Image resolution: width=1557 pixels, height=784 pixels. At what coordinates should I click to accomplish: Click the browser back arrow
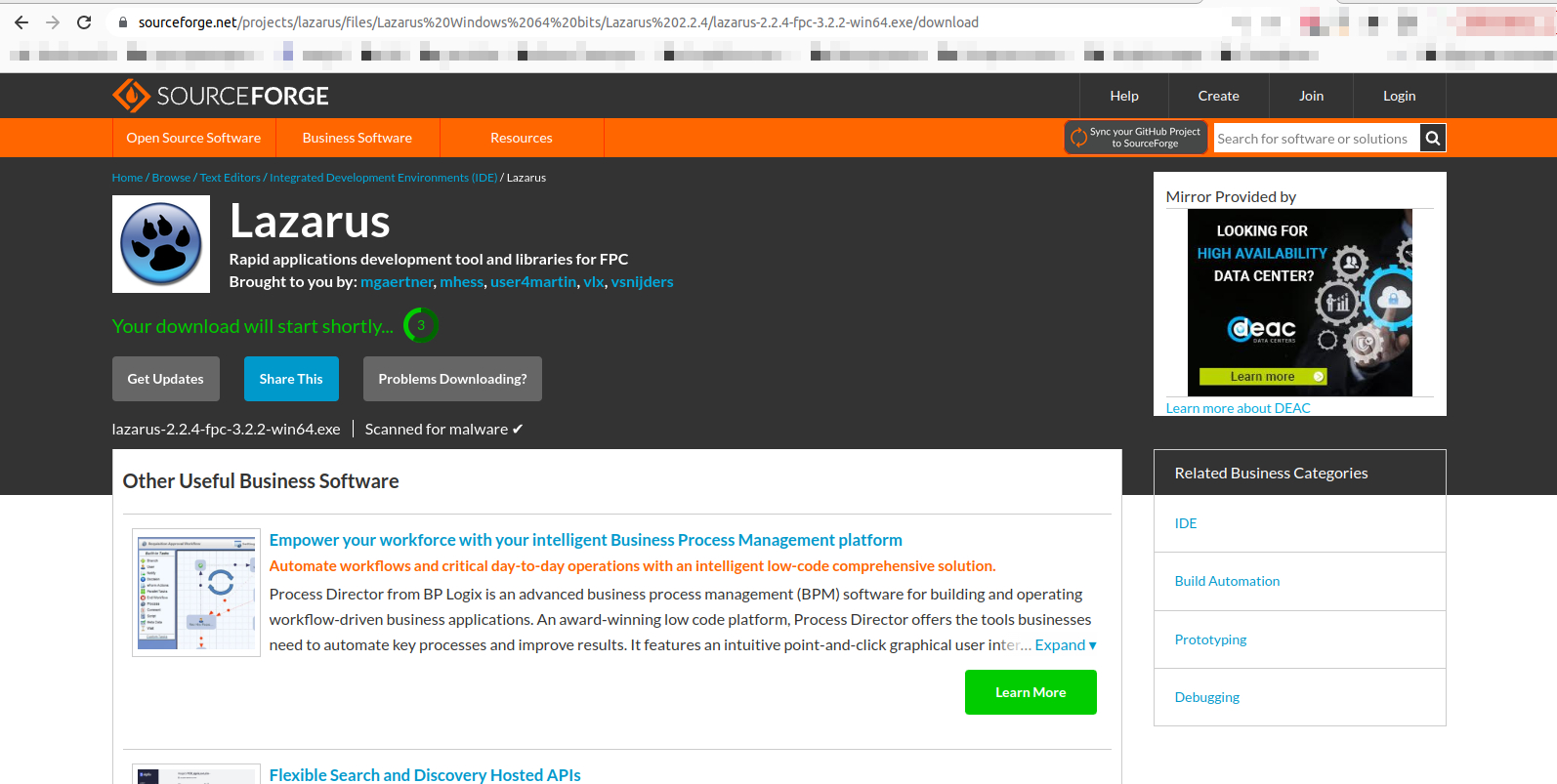21,22
